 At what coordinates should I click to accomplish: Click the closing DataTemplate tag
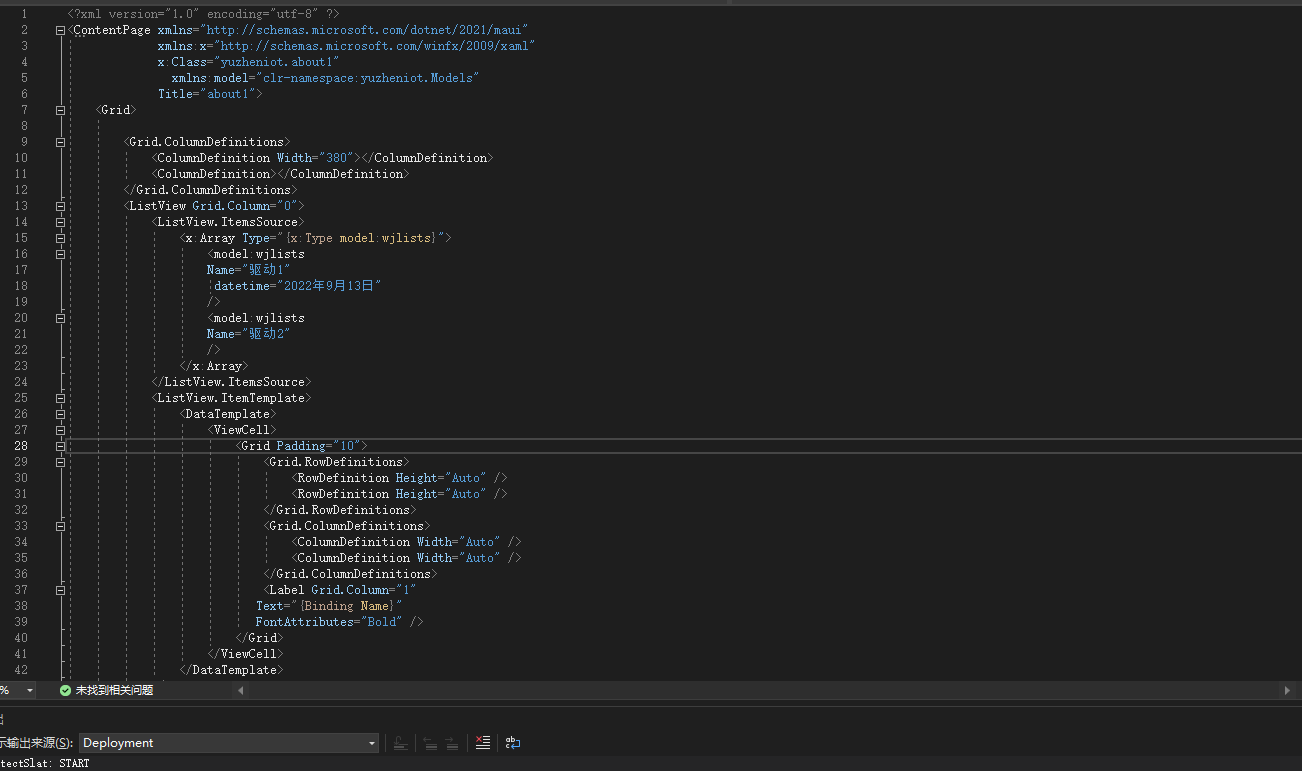tap(231, 670)
